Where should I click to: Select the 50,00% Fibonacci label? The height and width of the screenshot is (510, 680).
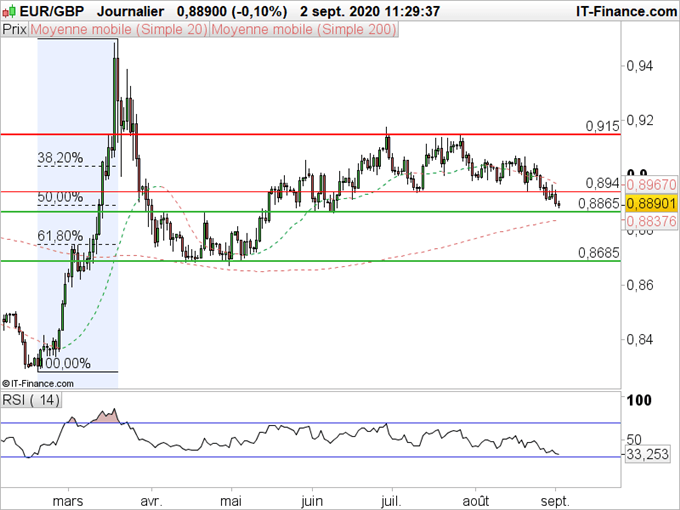coord(60,196)
